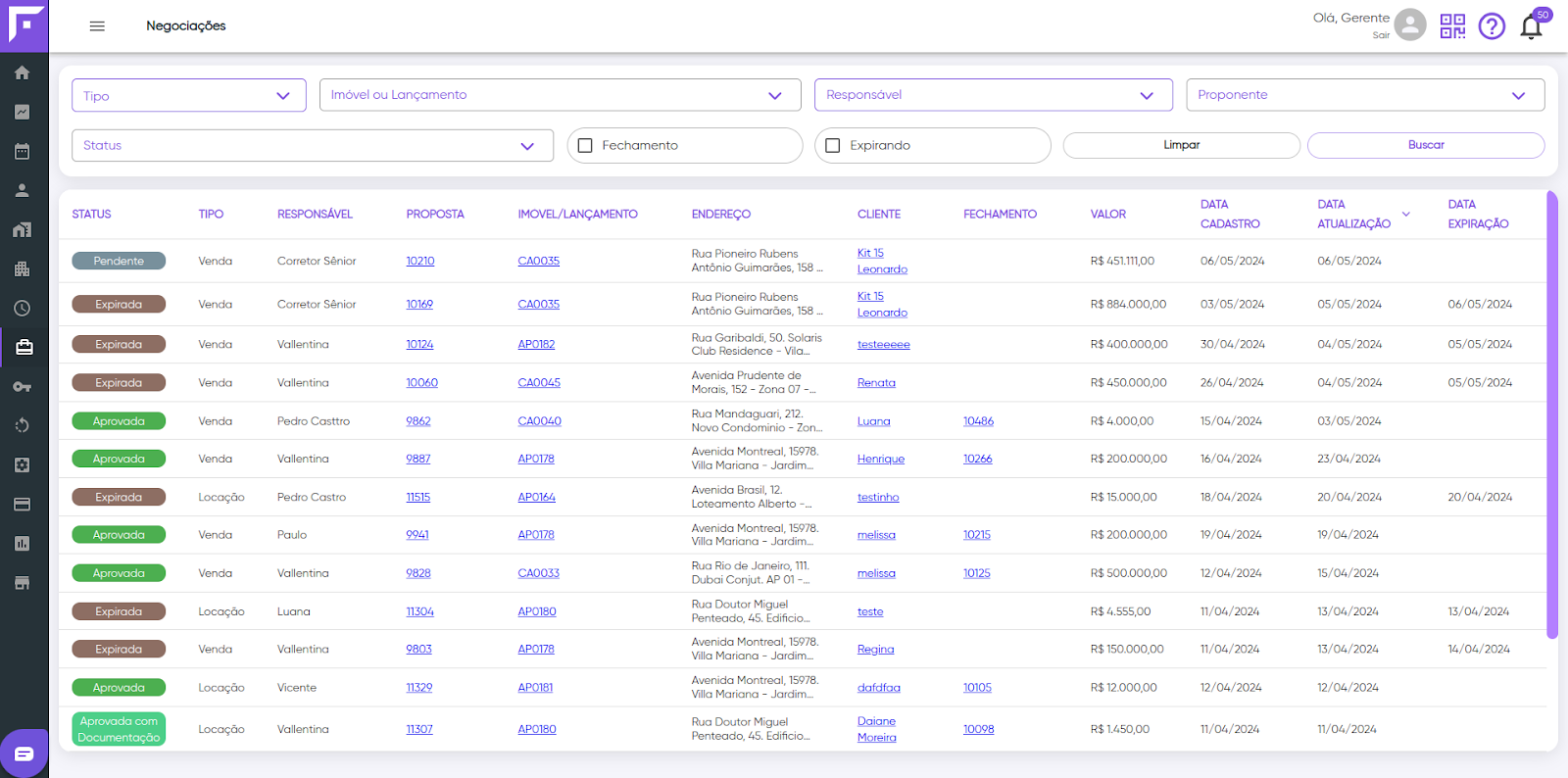Expand the Responsável dropdown
Screen dimensions: 1568x778
pyautogui.click(x=994, y=95)
